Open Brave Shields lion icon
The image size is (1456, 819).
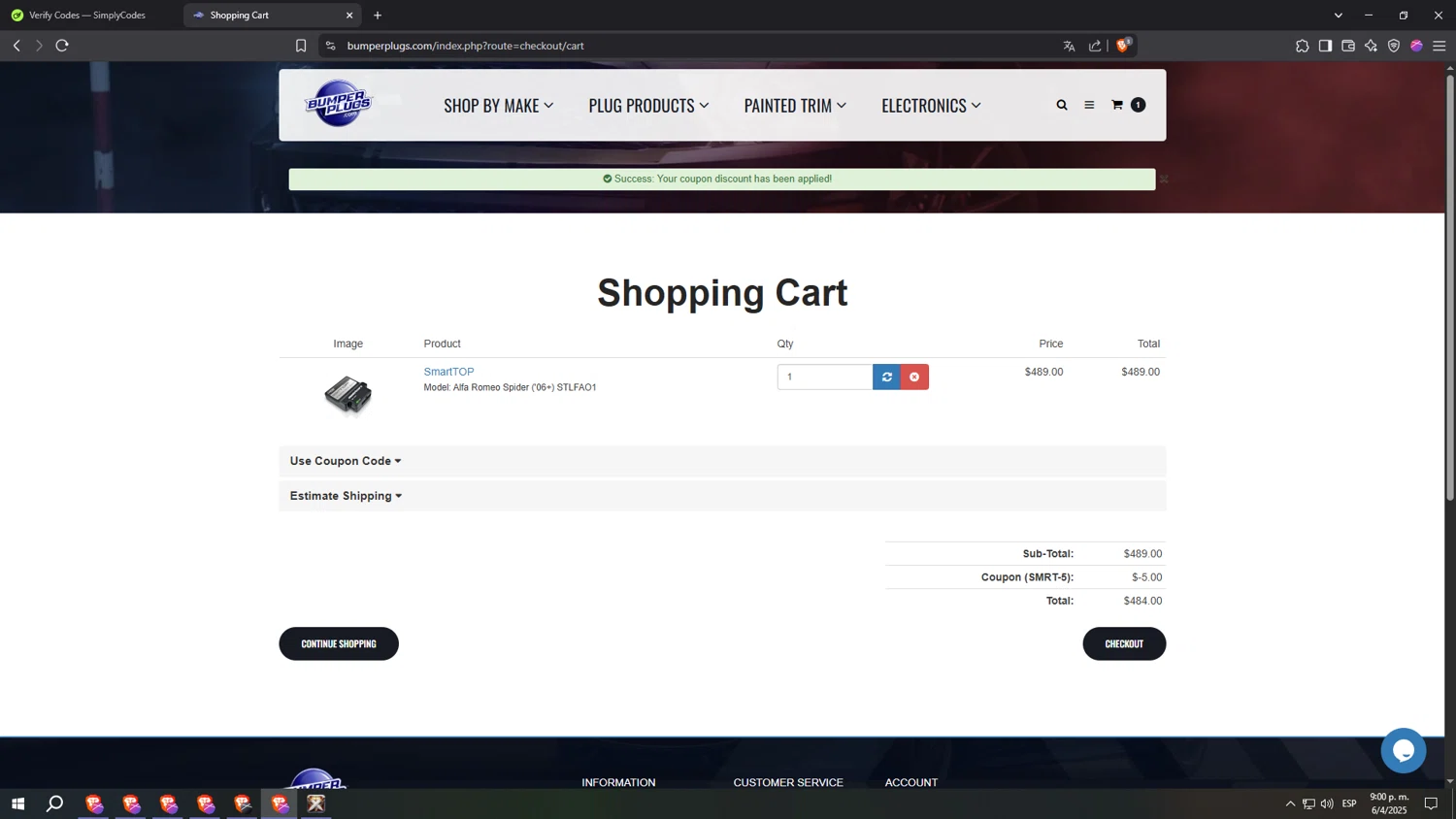(1123, 45)
